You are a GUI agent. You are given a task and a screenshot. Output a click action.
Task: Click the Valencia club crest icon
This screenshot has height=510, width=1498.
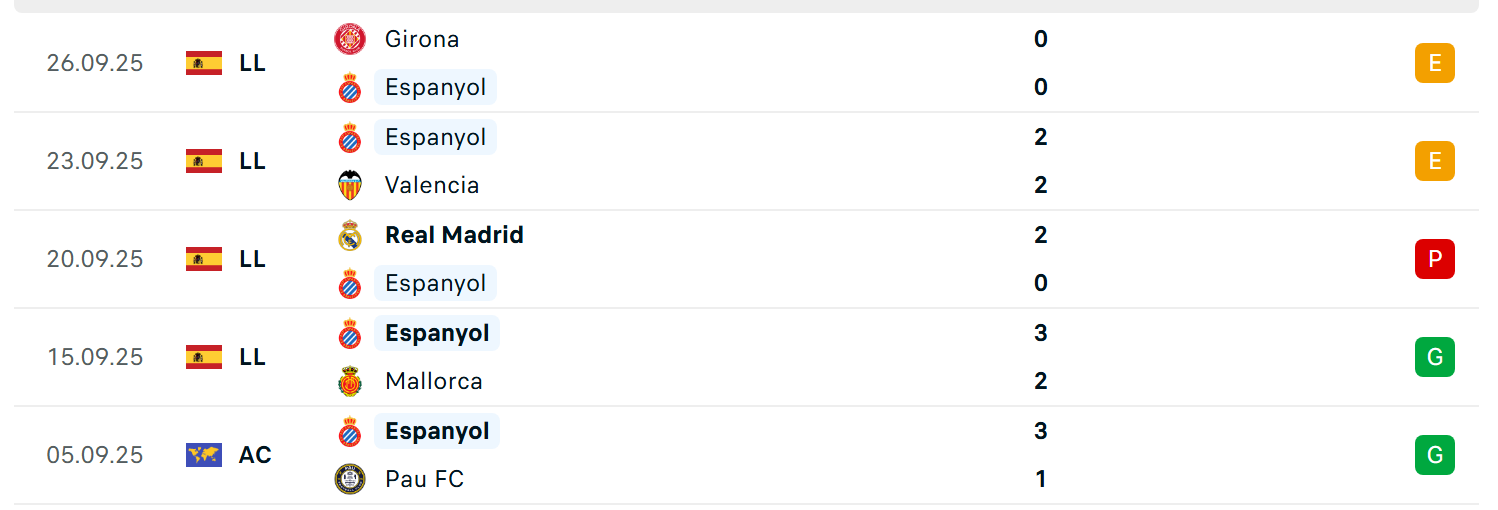(350, 185)
